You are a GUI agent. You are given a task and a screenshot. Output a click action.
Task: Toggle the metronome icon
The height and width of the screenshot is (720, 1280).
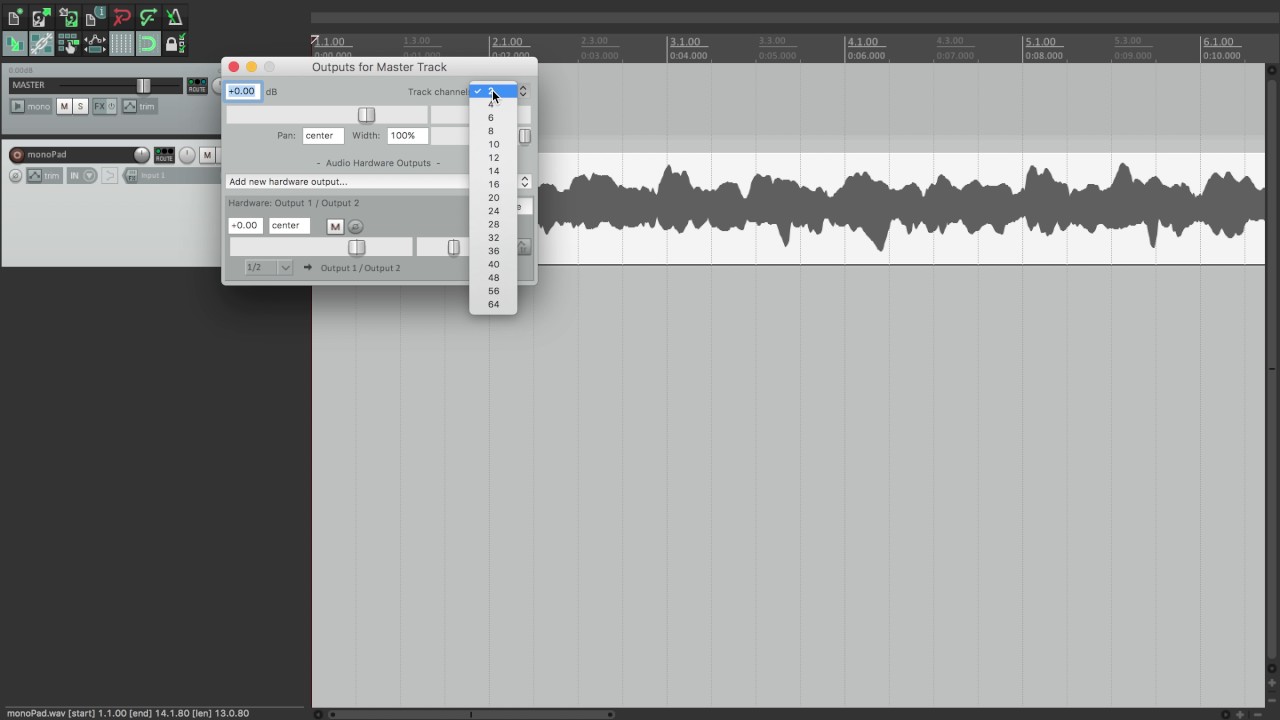tap(174, 18)
